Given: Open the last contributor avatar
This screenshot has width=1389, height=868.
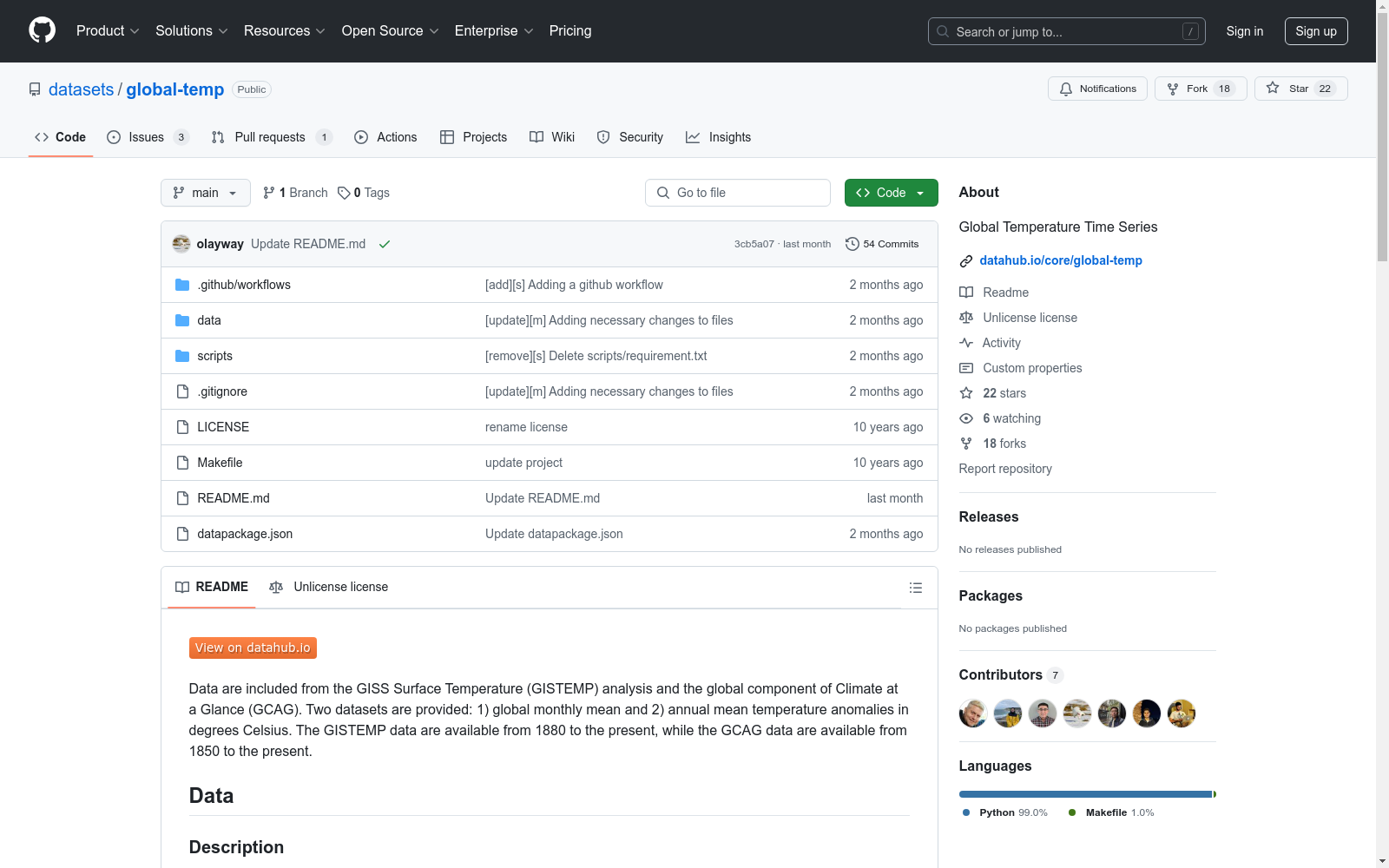Looking at the screenshot, I should (x=1182, y=713).
